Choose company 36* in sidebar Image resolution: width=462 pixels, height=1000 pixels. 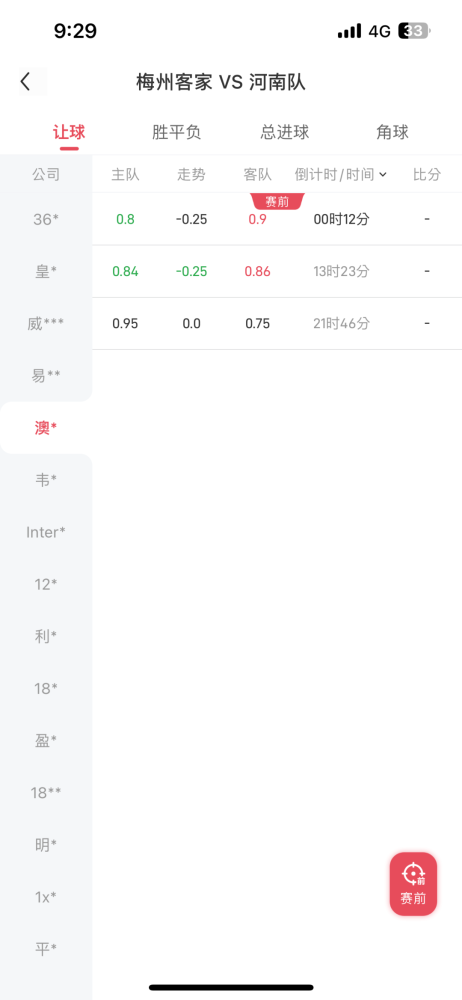pyautogui.click(x=46, y=219)
